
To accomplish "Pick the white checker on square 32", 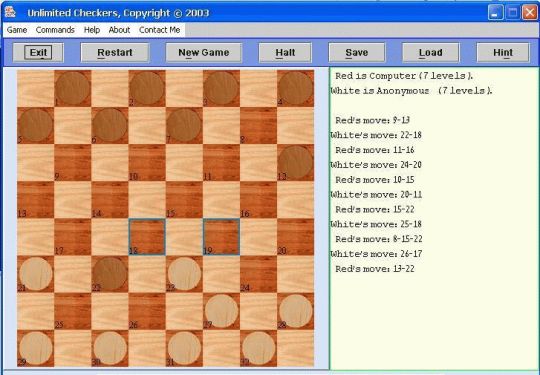I will [x=259, y=348].
